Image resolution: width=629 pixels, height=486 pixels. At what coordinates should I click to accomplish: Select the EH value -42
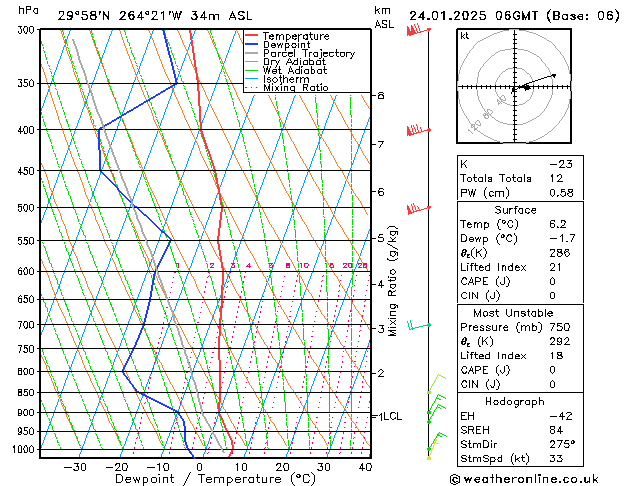point(561,416)
